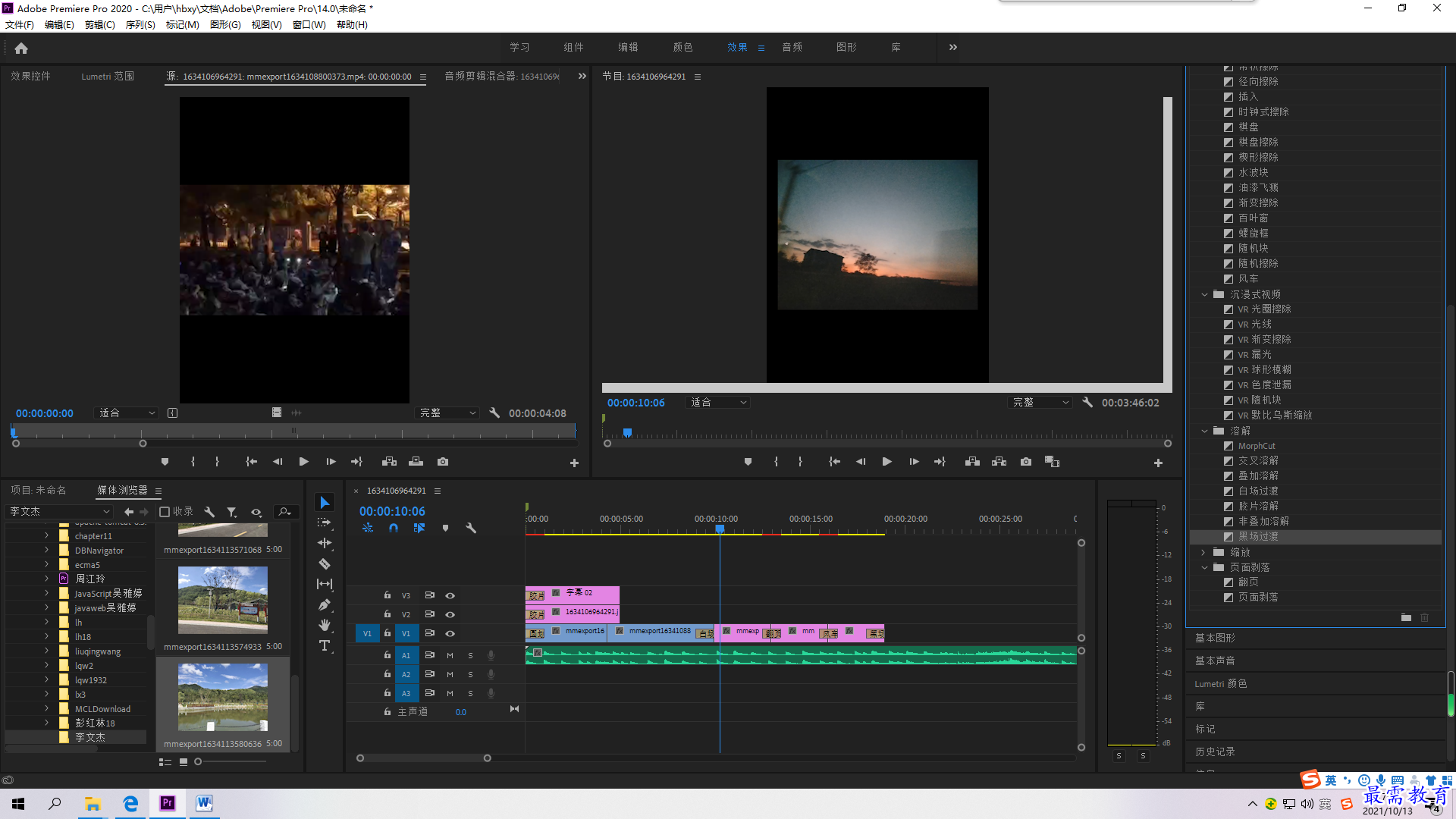Open Program monitor settings wrench

[1087, 403]
